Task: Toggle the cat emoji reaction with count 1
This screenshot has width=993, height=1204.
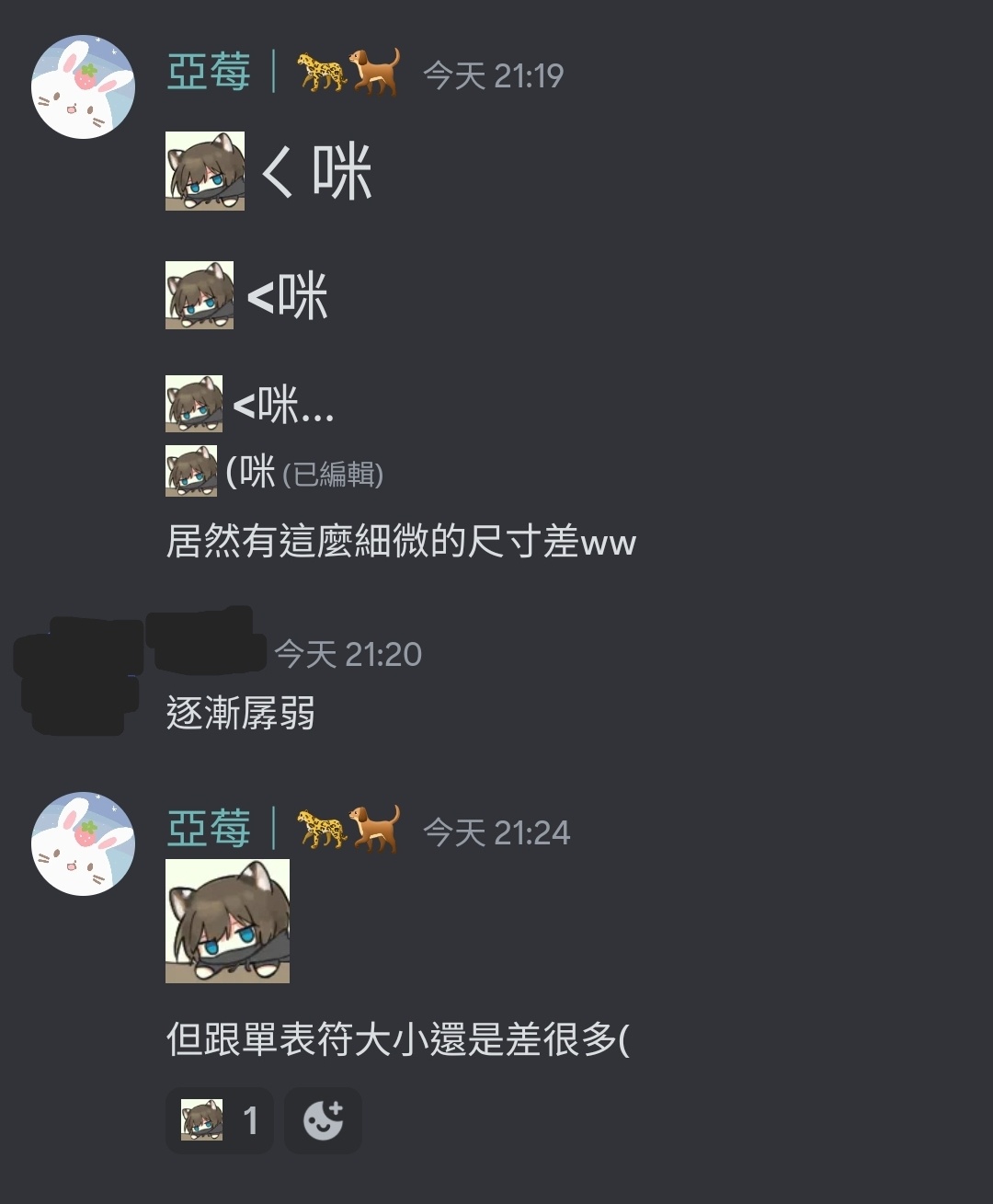Action: pos(220,1120)
